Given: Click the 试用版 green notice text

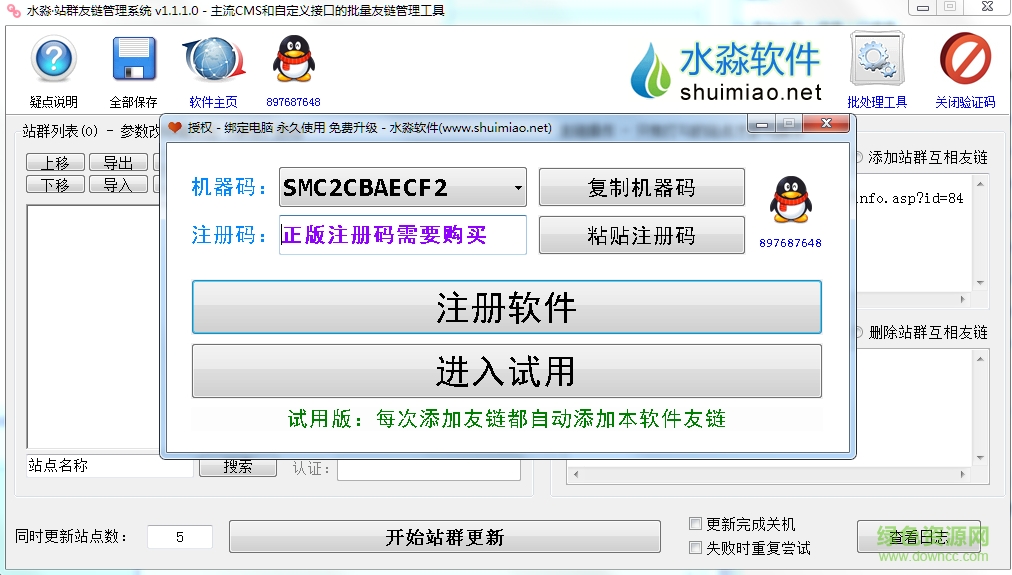Looking at the screenshot, I should coord(507,419).
